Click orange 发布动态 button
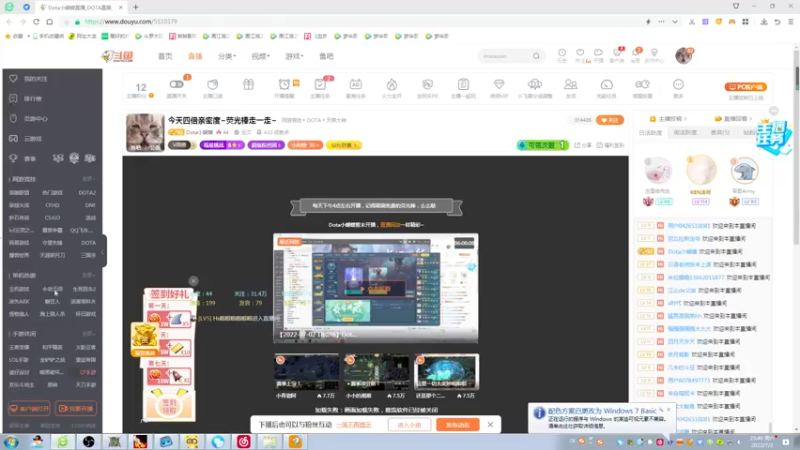Screen dimensions: 800x450 click(x=458, y=424)
